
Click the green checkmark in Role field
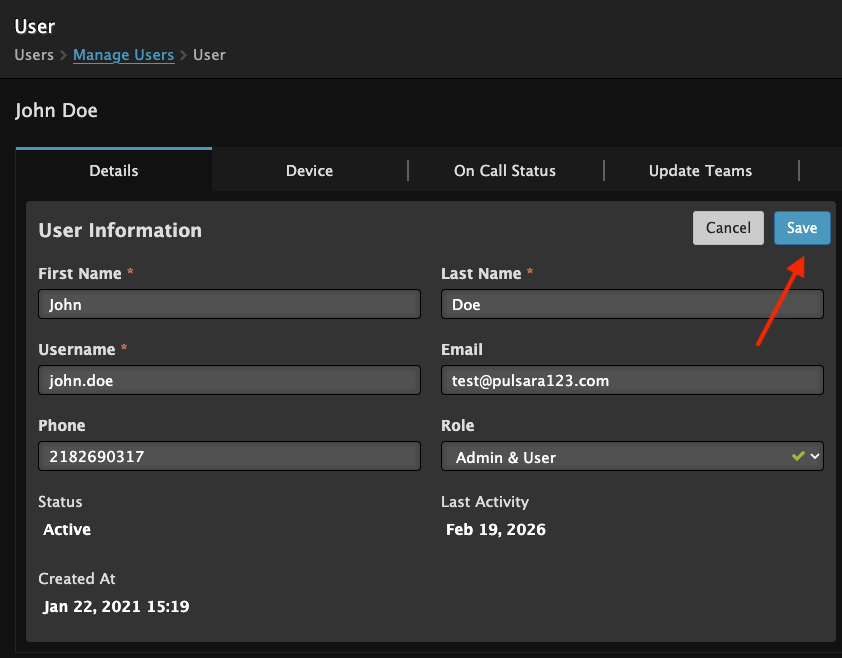point(797,456)
